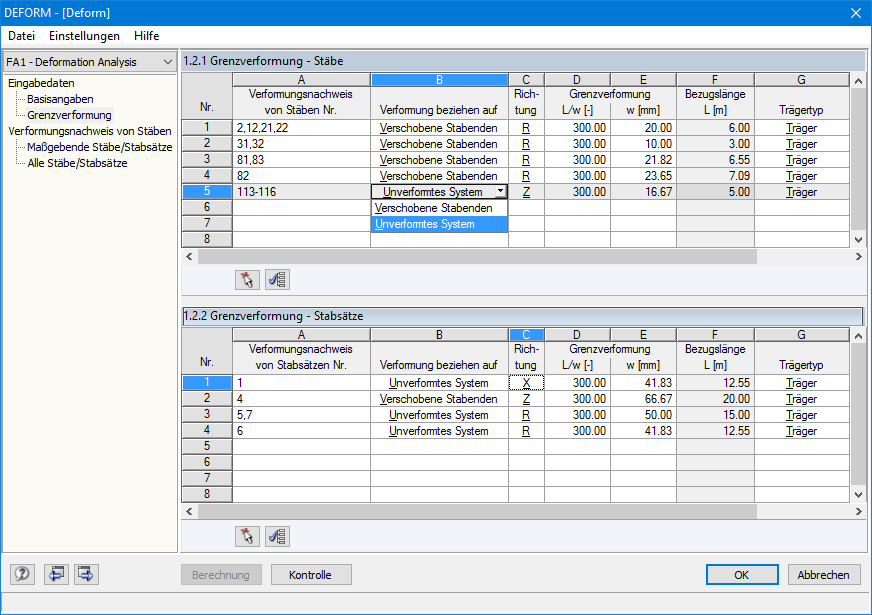Jump to previous table via left arrow icon
Viewport: 872px width, 615px height.
point(58,574)
